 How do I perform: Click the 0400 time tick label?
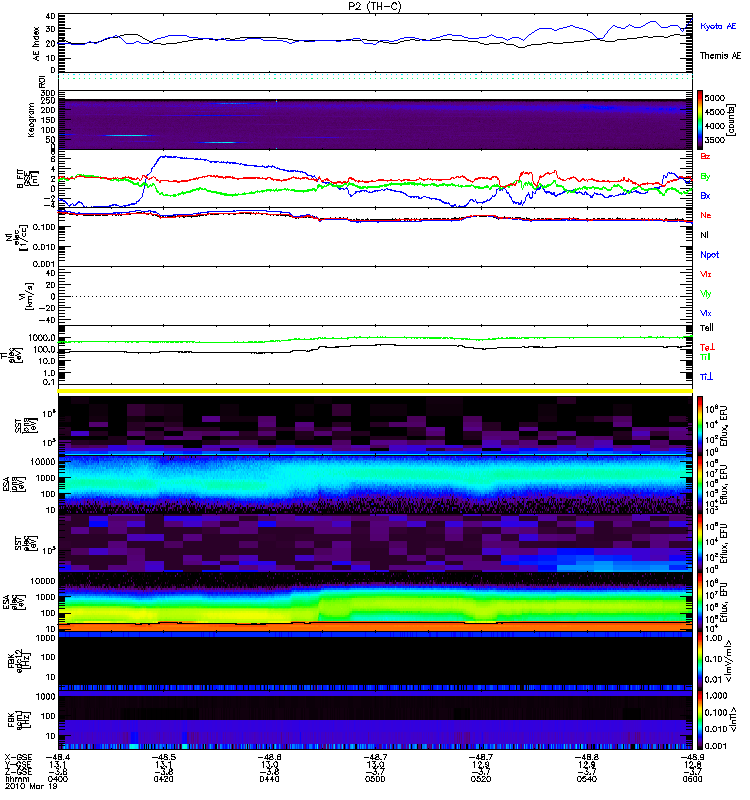coord(58,779)
